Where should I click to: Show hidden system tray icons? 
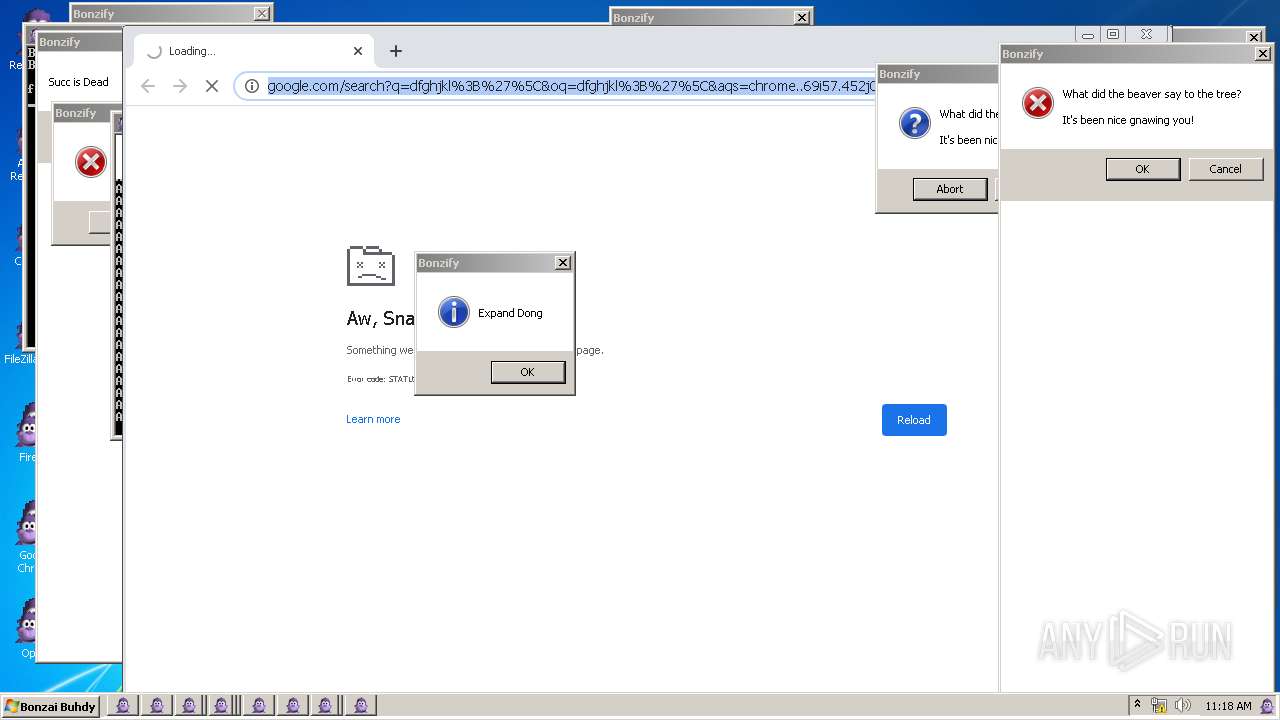(1137, 705)
